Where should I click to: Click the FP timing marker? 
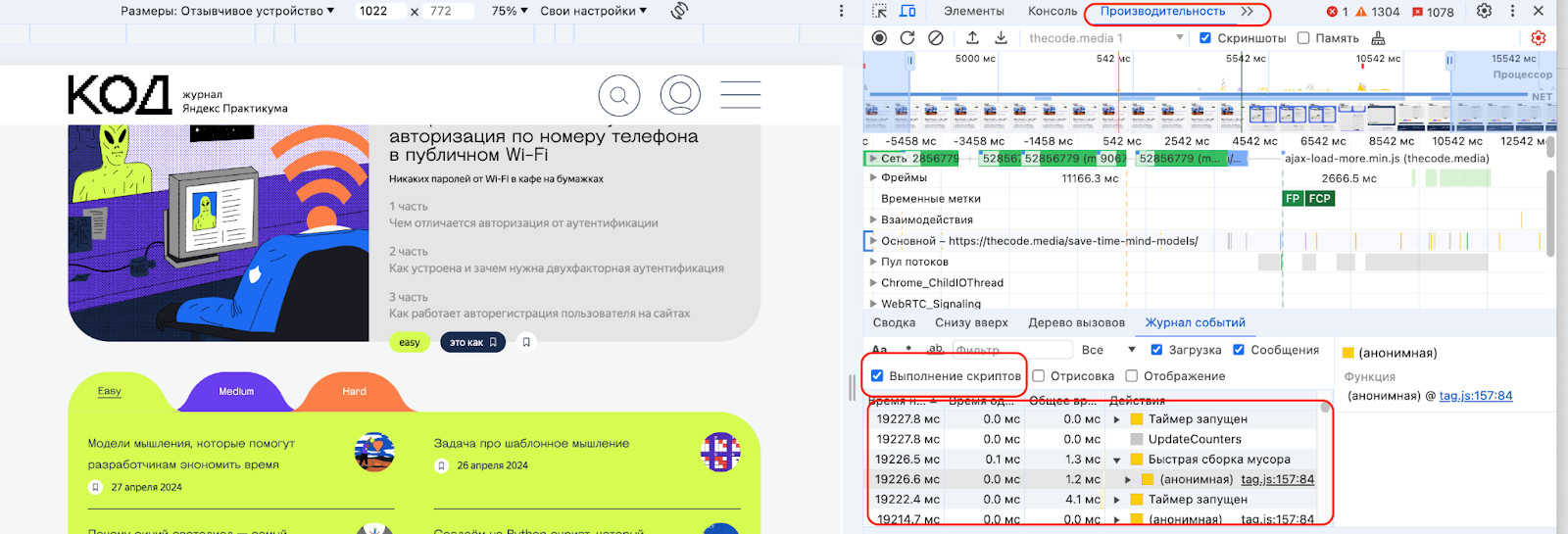click(1293, 198)
